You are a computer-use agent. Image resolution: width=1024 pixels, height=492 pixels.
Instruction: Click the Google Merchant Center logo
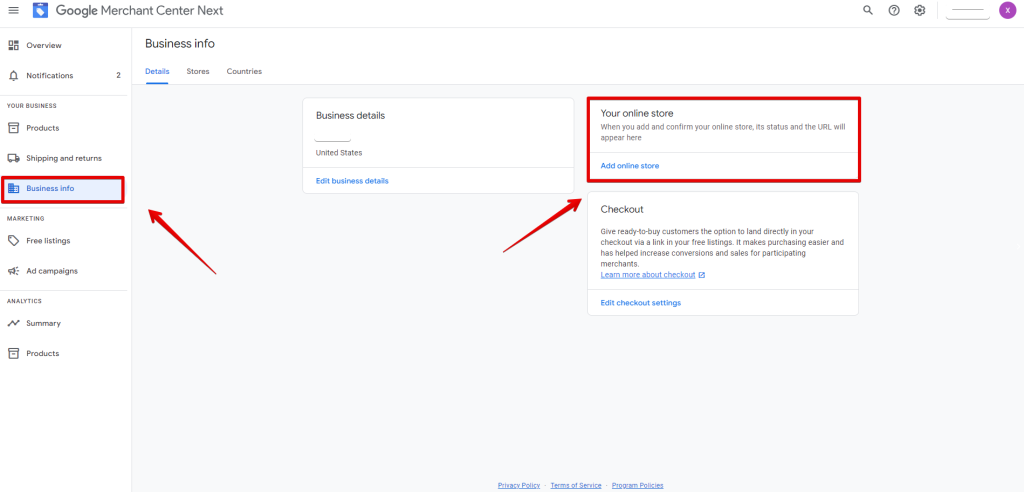40,10
